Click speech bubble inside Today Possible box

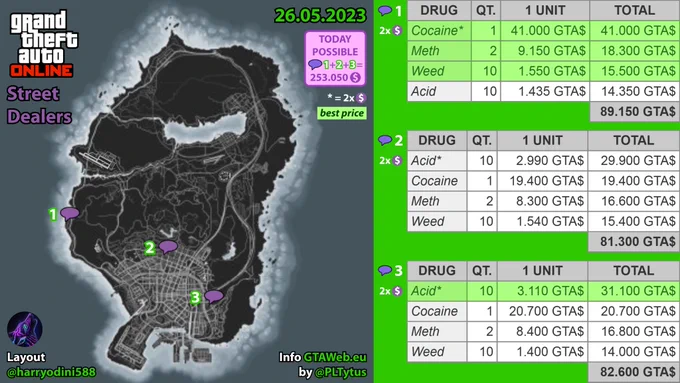click(x=315, y=65)
